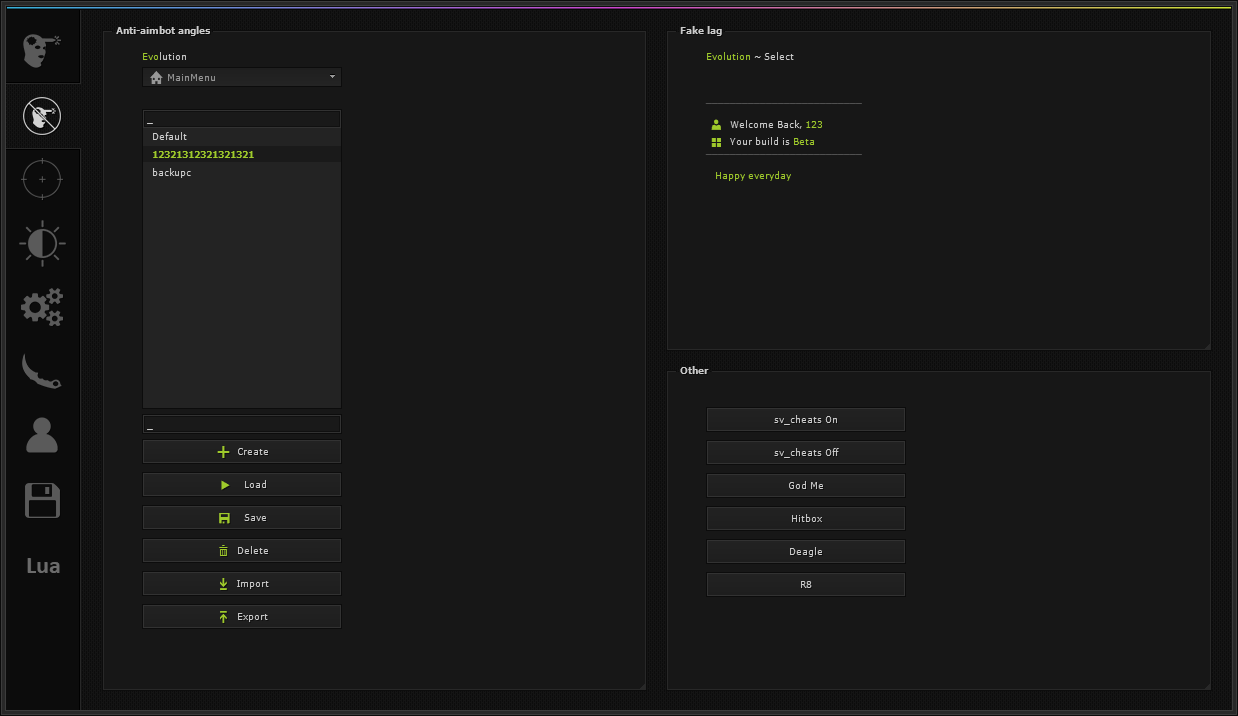Toggle the Hitbox button
This screenshot has width=1238, height=716.
[805, 519]
